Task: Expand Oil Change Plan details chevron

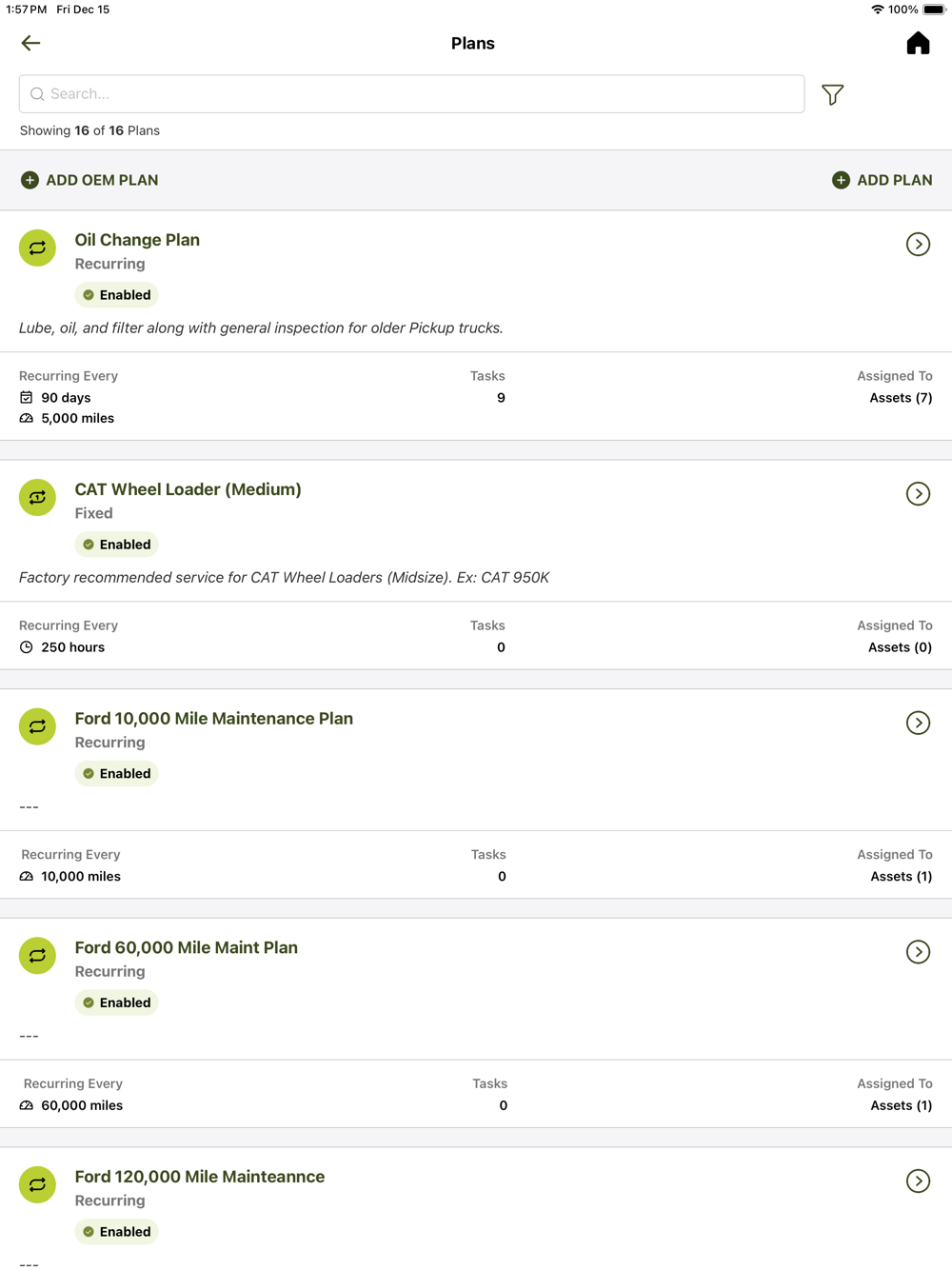Action: (918, 245)
